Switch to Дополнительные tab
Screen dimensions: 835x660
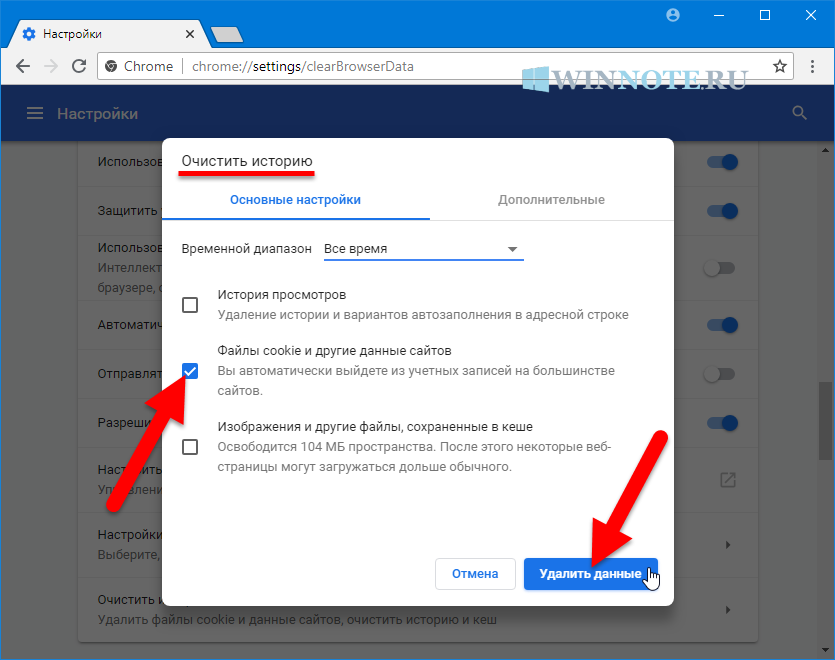[551, 200]
